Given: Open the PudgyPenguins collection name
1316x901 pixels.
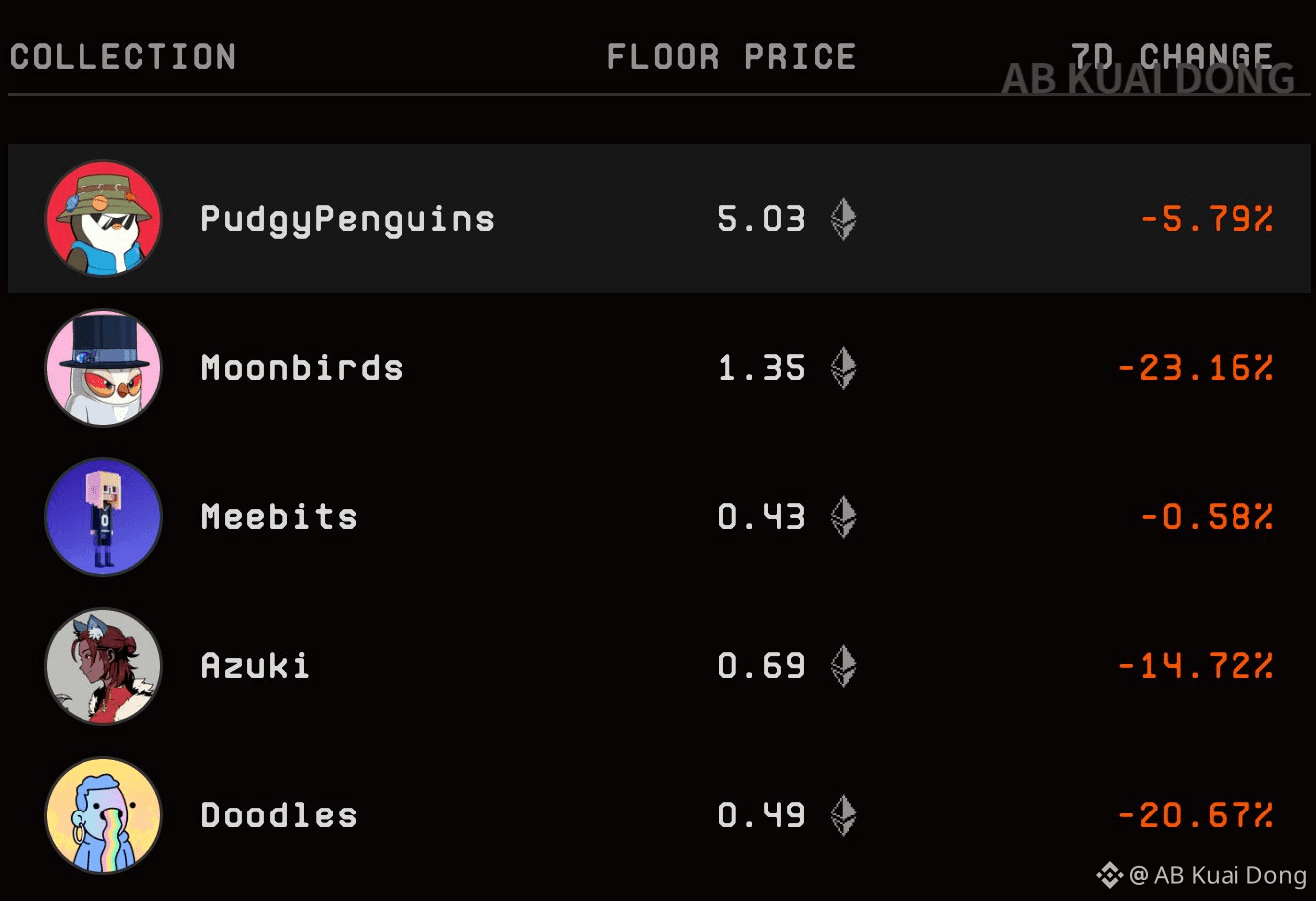Looking at the screenshot, I should (348, 219).
